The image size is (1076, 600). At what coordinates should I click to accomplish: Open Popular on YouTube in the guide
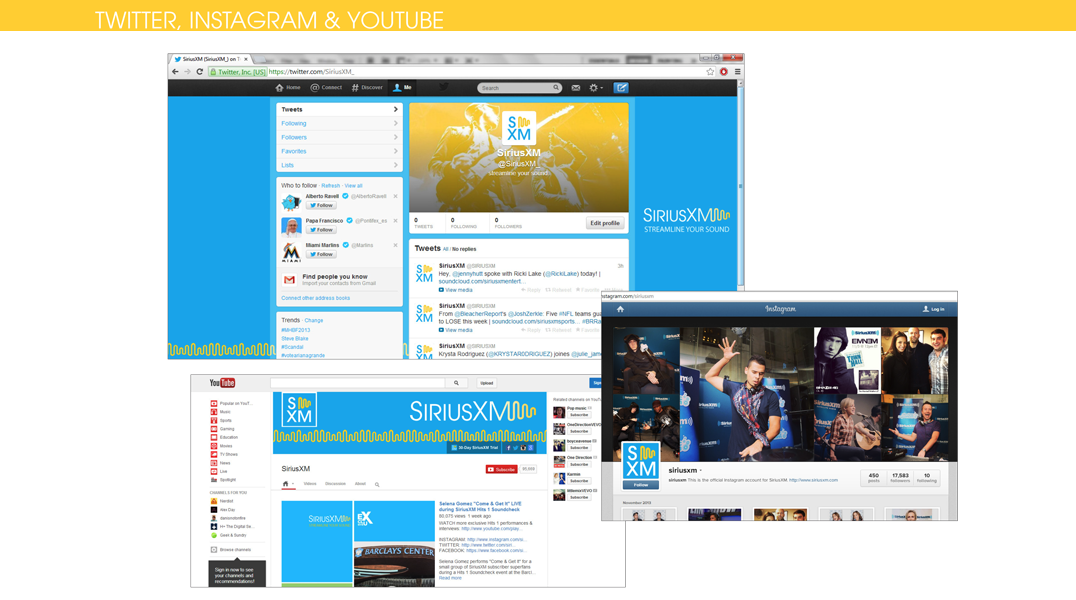231,404
